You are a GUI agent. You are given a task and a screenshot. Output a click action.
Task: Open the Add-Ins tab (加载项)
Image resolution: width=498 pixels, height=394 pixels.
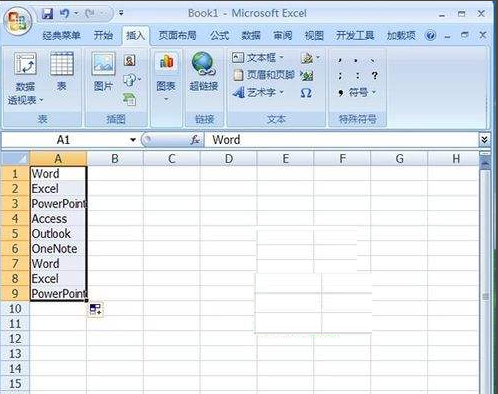point(401,35)
